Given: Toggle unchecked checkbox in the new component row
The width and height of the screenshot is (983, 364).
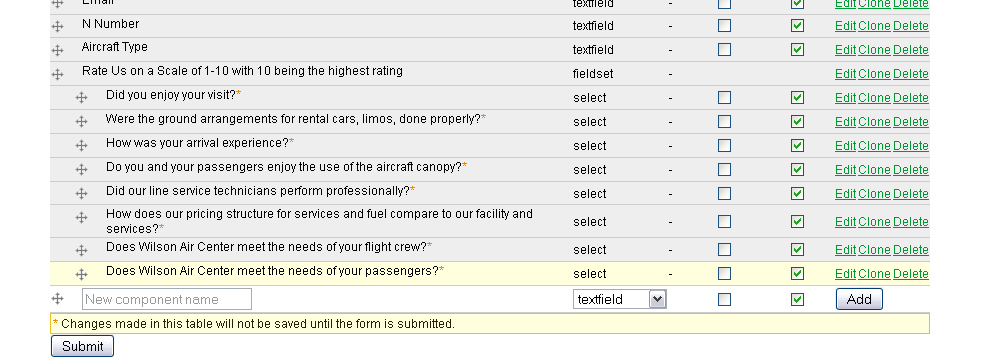Looking at the screenshot, I should (724, 299).
